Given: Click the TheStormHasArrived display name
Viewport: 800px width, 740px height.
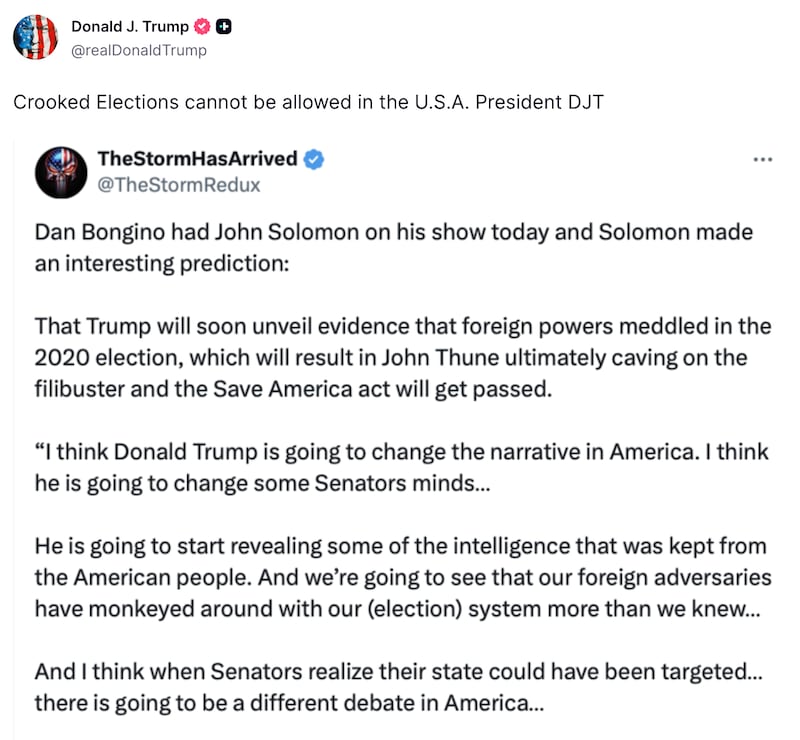Looking at the screenshot, I should 200,158.
